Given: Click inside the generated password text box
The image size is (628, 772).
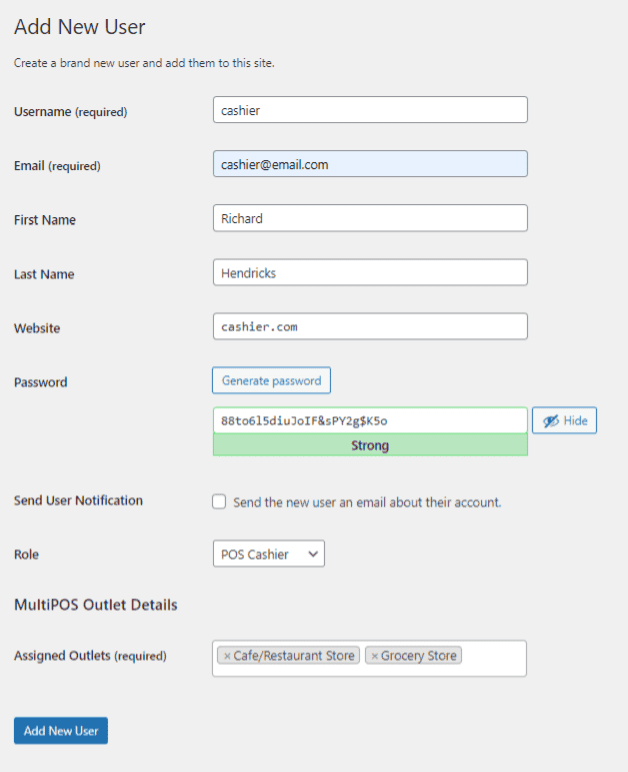Looking at the screenshot, I should [369, 421].
